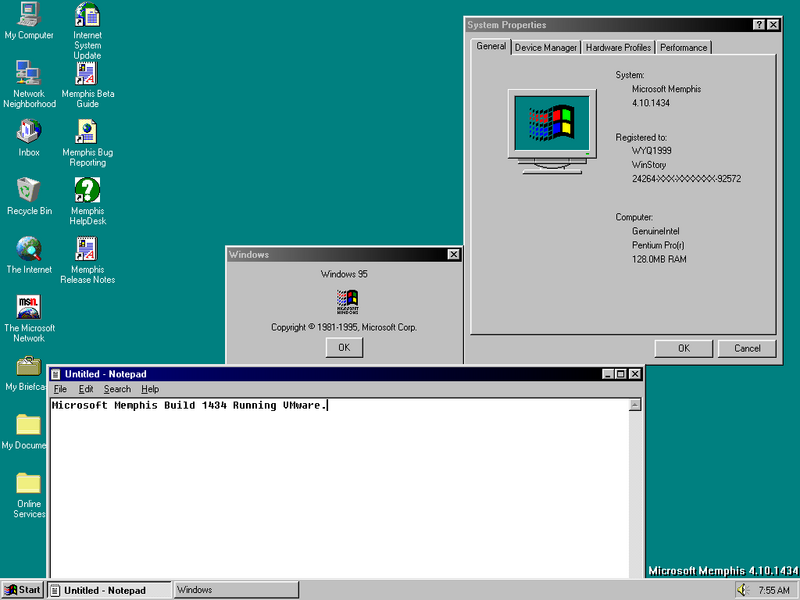Image resolution: width=800 pixels, height=600 pixels.
Task: Open the Memphis HelpDesk icon
Action: click(87, 190)
